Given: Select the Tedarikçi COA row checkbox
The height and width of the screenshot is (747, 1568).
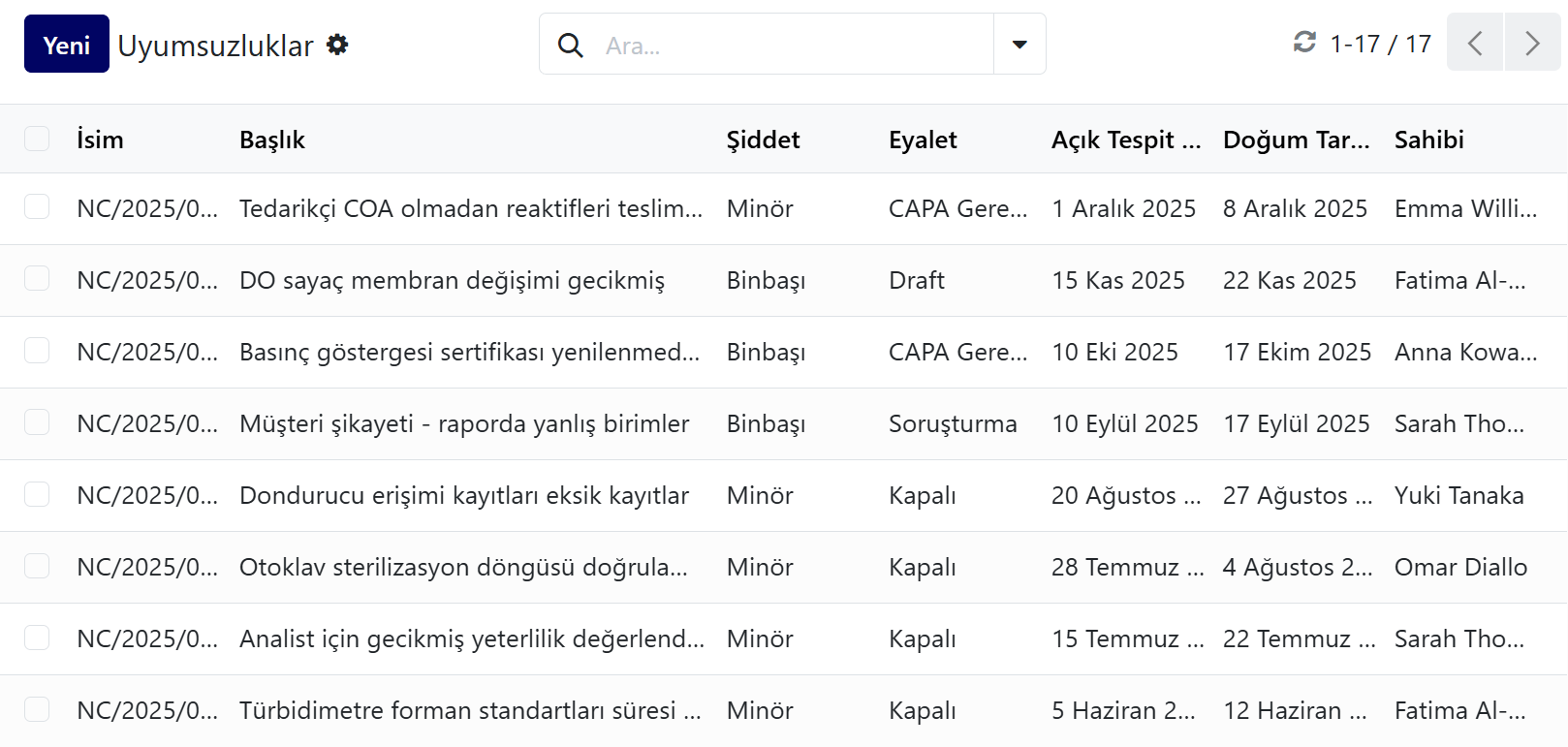Looking at the screenshot, I should [37, 206].
